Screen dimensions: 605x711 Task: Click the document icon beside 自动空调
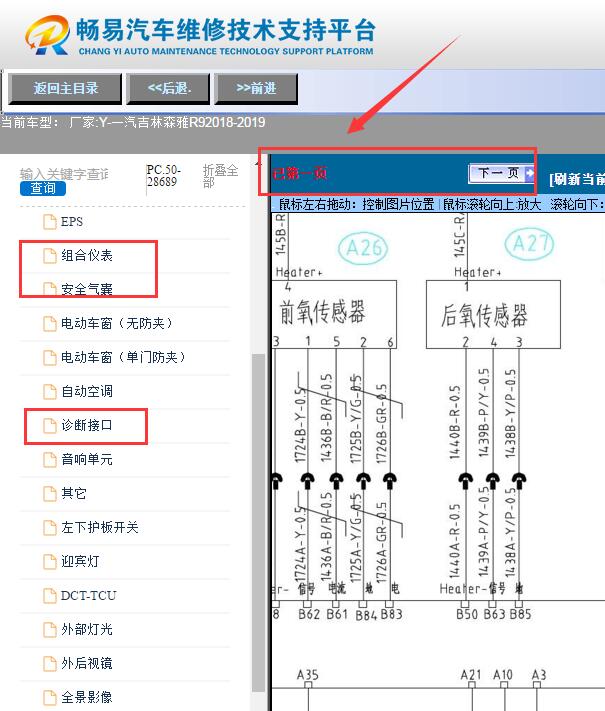click(49, 391)
